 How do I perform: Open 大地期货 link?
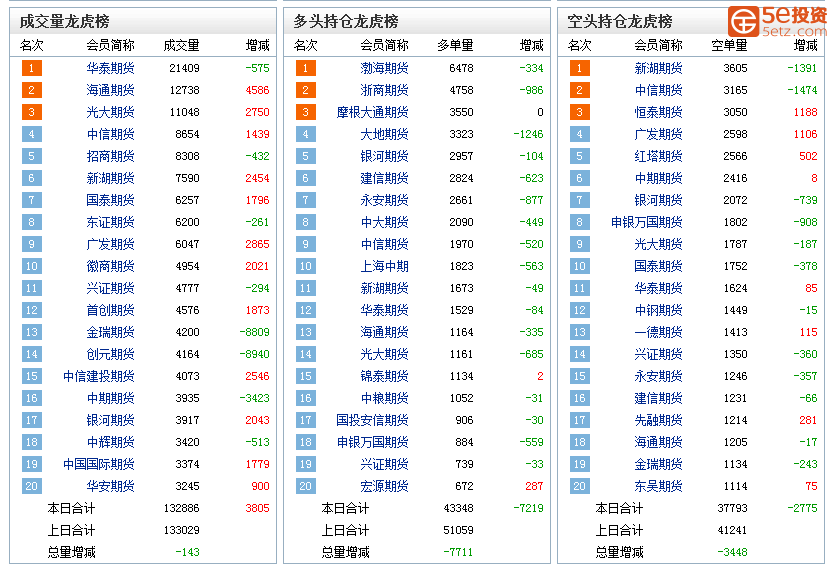(384, 134)
